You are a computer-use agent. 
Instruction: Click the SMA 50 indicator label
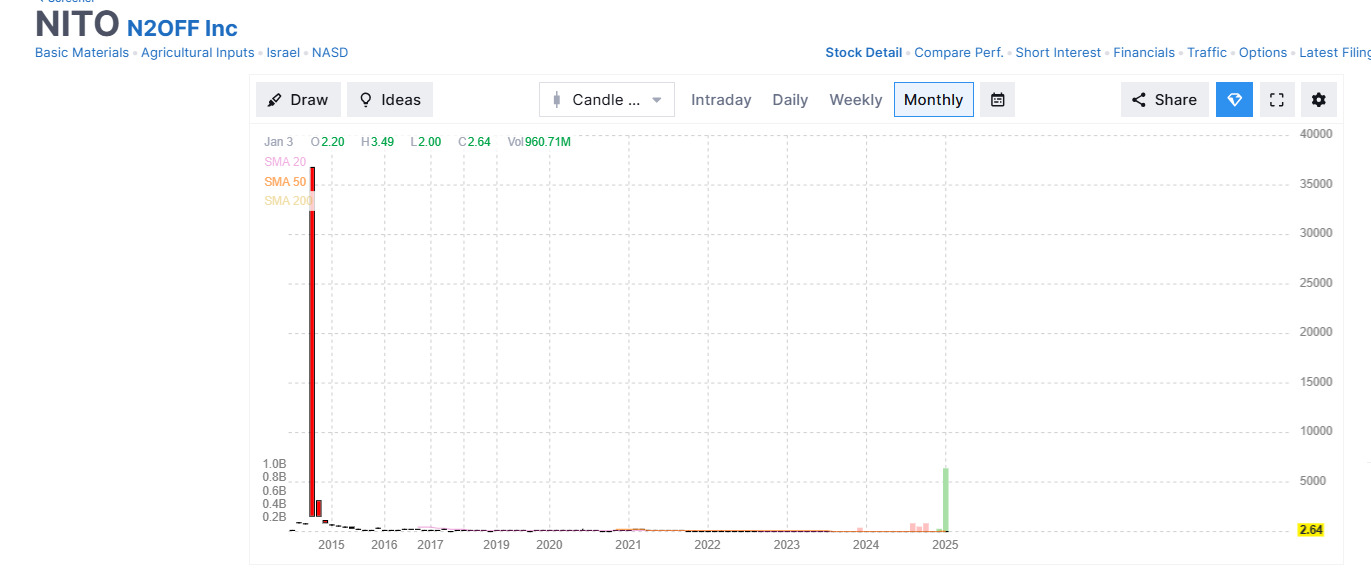[285, 182]
